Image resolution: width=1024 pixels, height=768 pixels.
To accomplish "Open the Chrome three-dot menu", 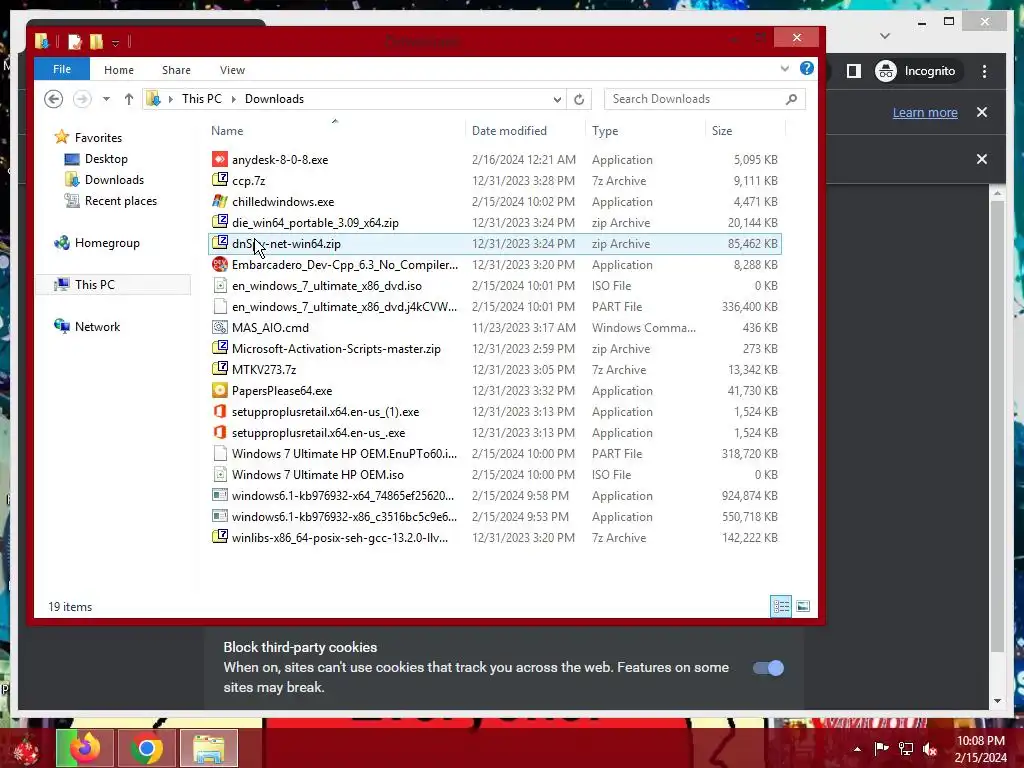I will 984,71.
